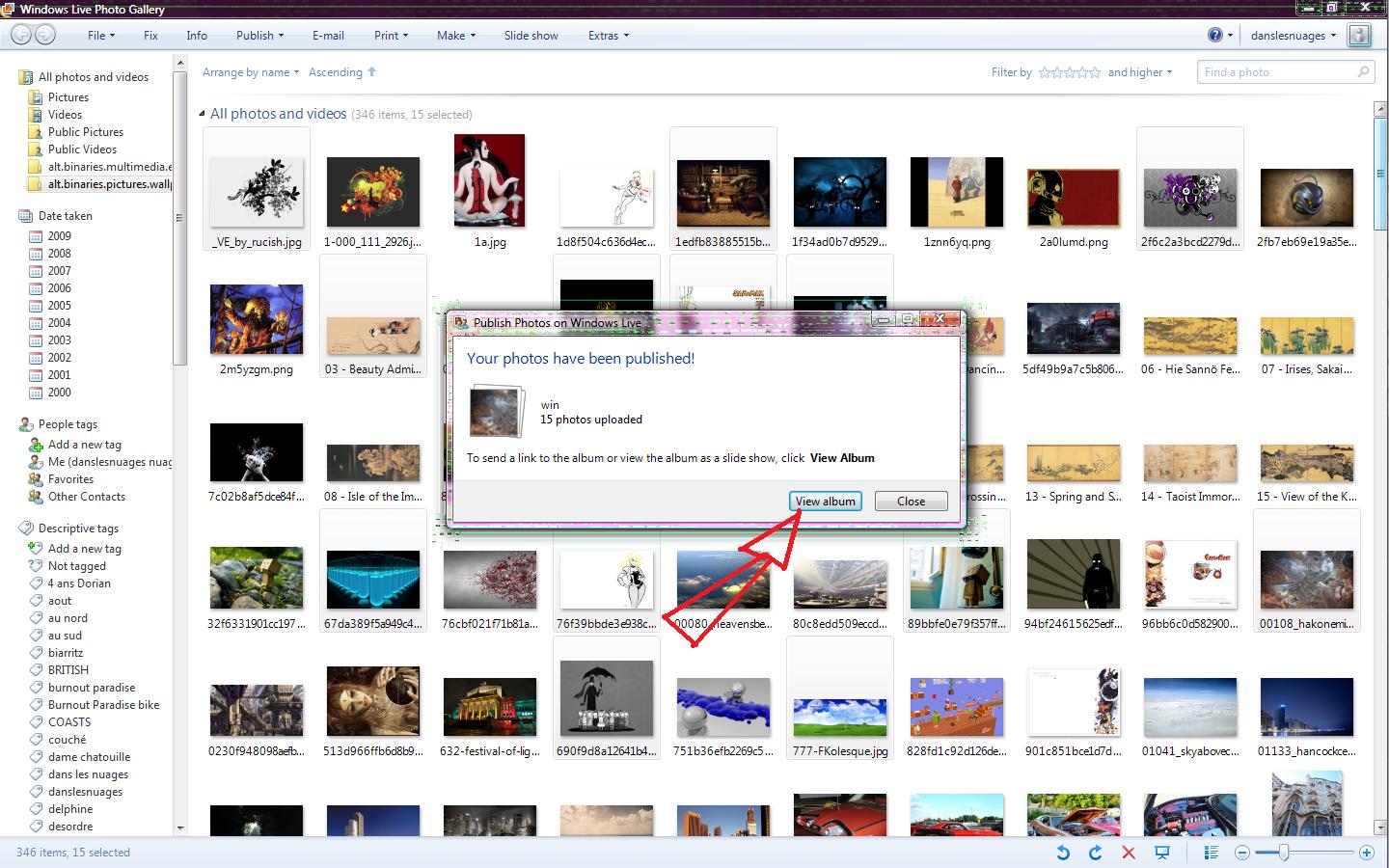Click Fix in the toolbar
The height and width of the screenshot is (868, 1389).
150,36
